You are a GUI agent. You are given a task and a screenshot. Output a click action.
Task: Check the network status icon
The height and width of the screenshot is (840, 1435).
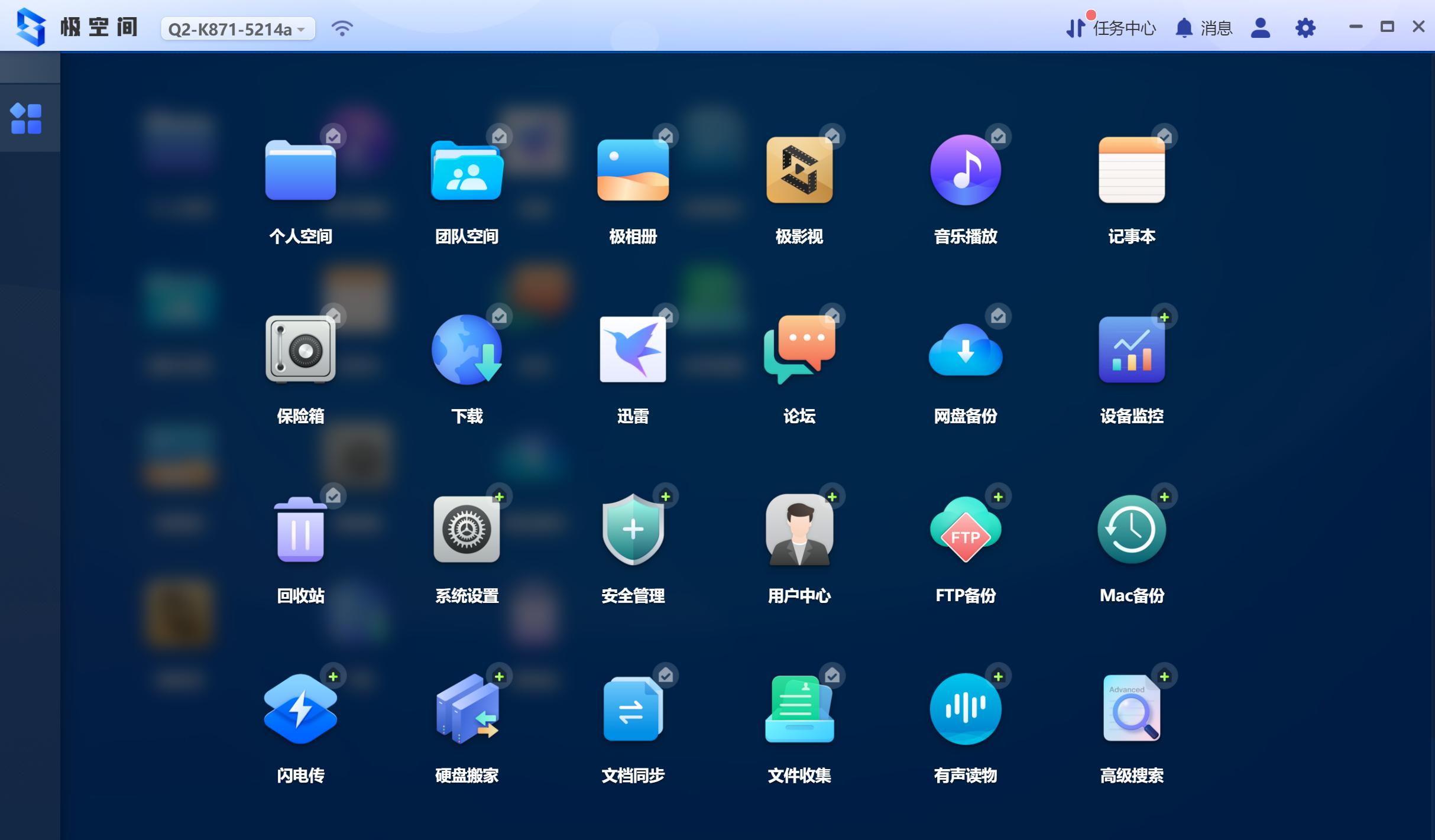342,27
